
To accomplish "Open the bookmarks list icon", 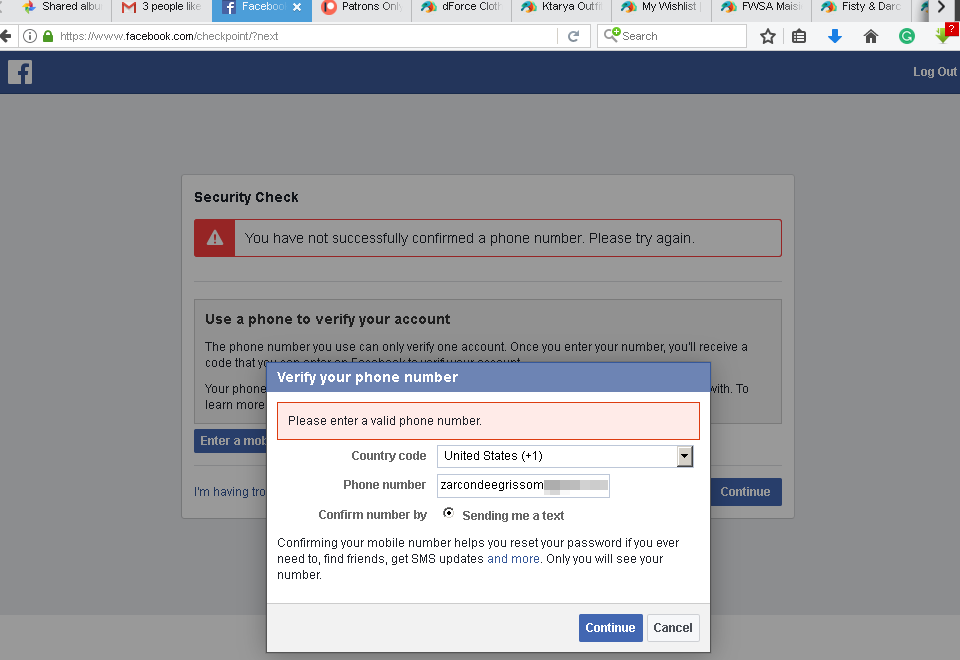I will 799,36.
